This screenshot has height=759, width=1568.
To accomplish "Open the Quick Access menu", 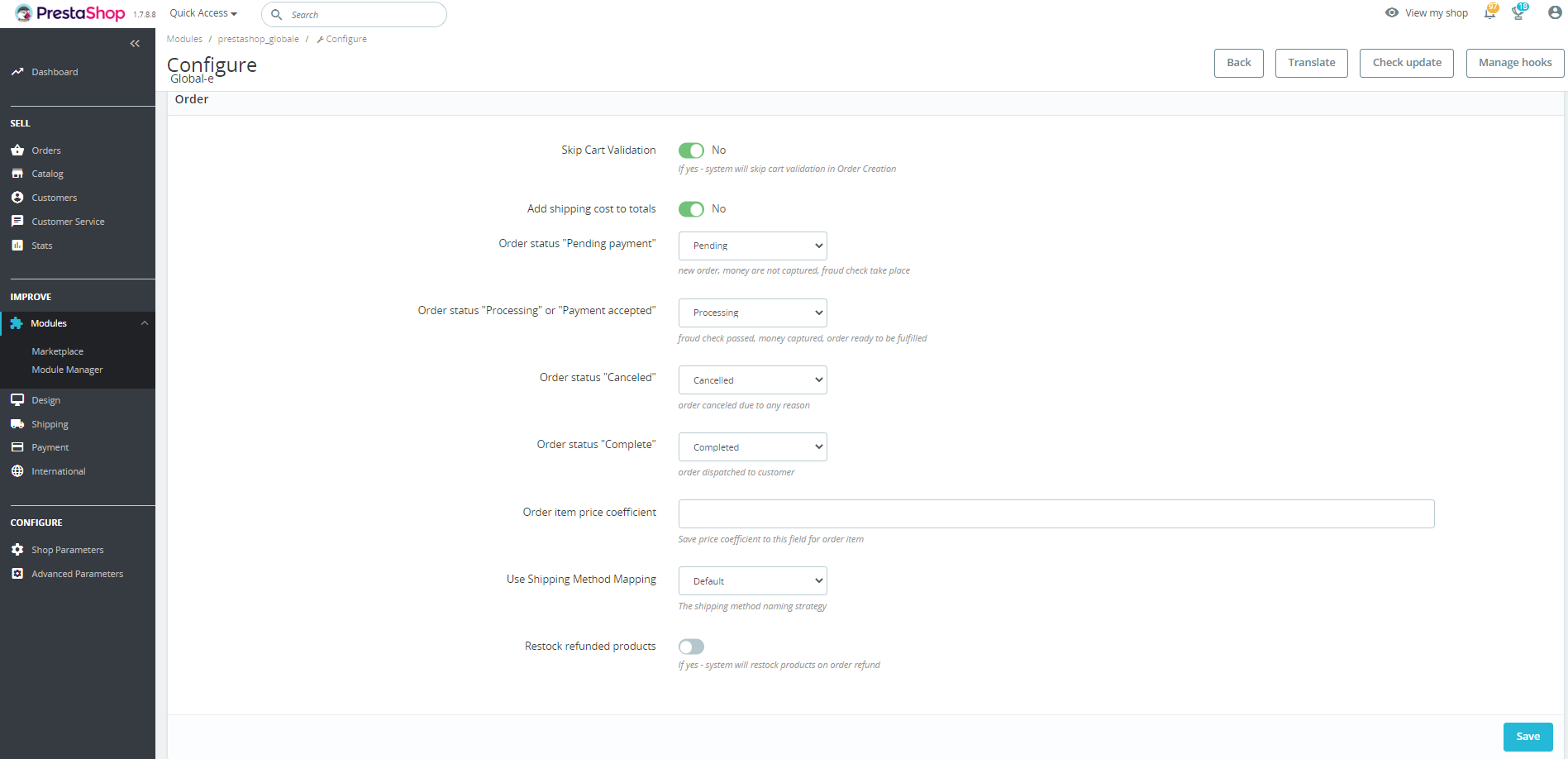I will (x=201, y=12).
